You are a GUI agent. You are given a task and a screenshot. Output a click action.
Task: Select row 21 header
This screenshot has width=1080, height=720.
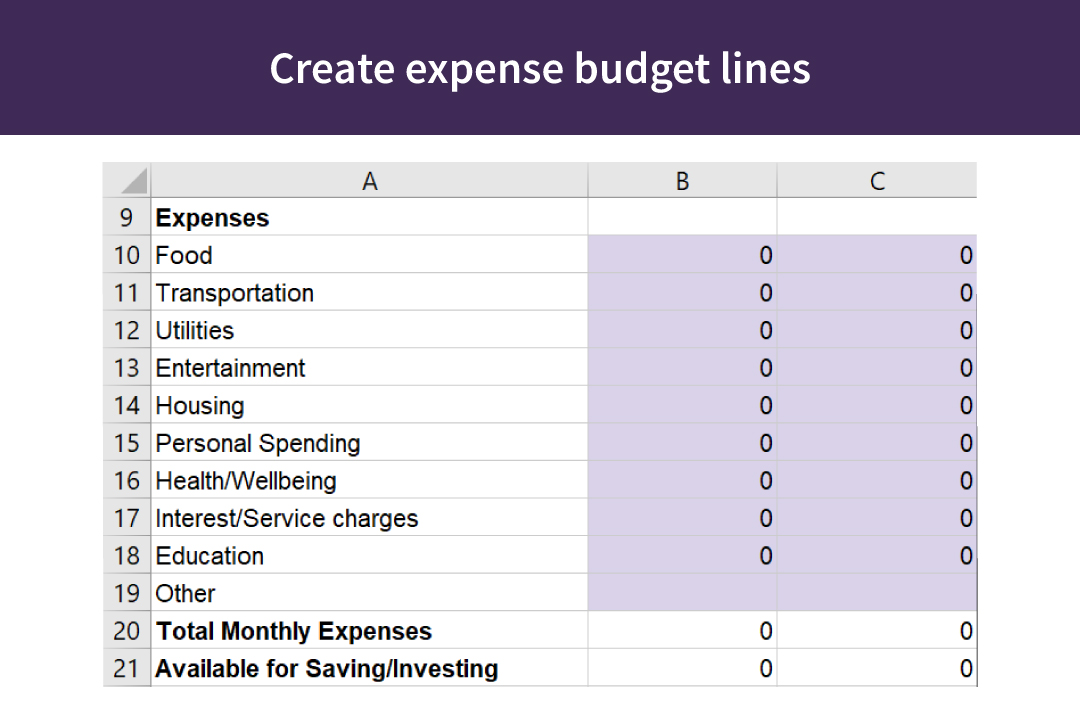(126, 668)
